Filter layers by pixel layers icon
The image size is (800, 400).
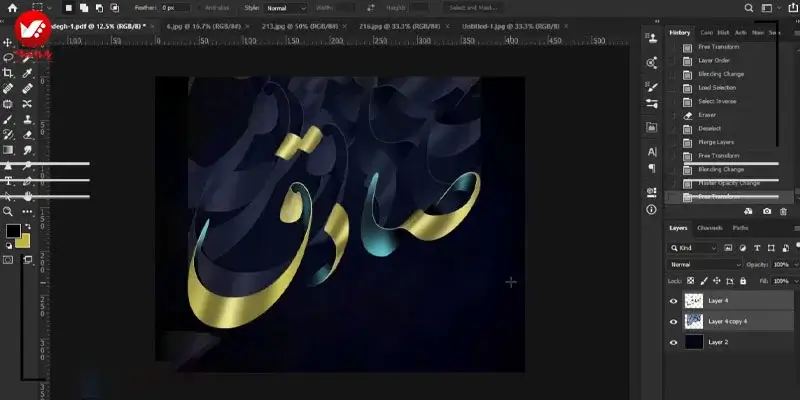728,248
